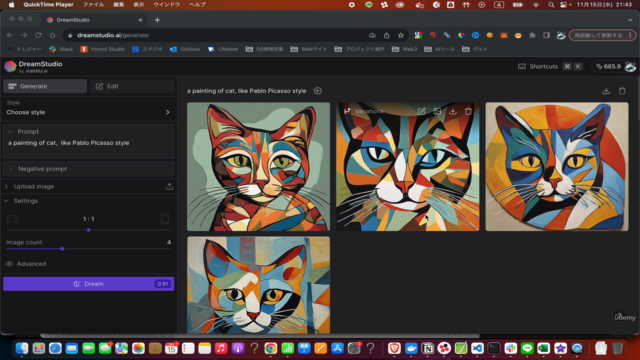The height and width of the screenshot is (360, 640).
Task: Toggle the Advanced settings eye
Action: click(9, 264)
